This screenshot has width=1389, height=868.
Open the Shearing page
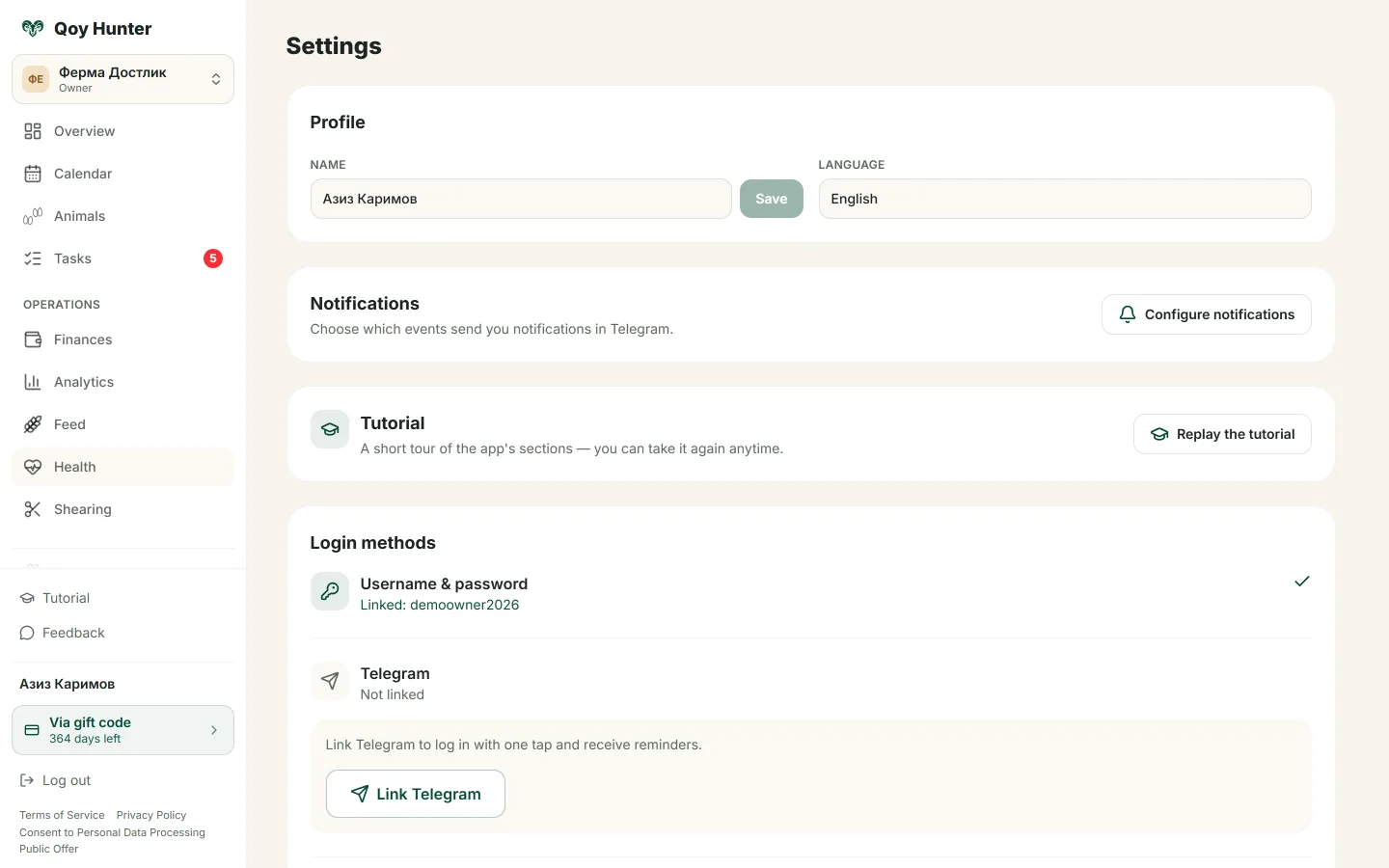pyautogui.click(x=123, y=509)
